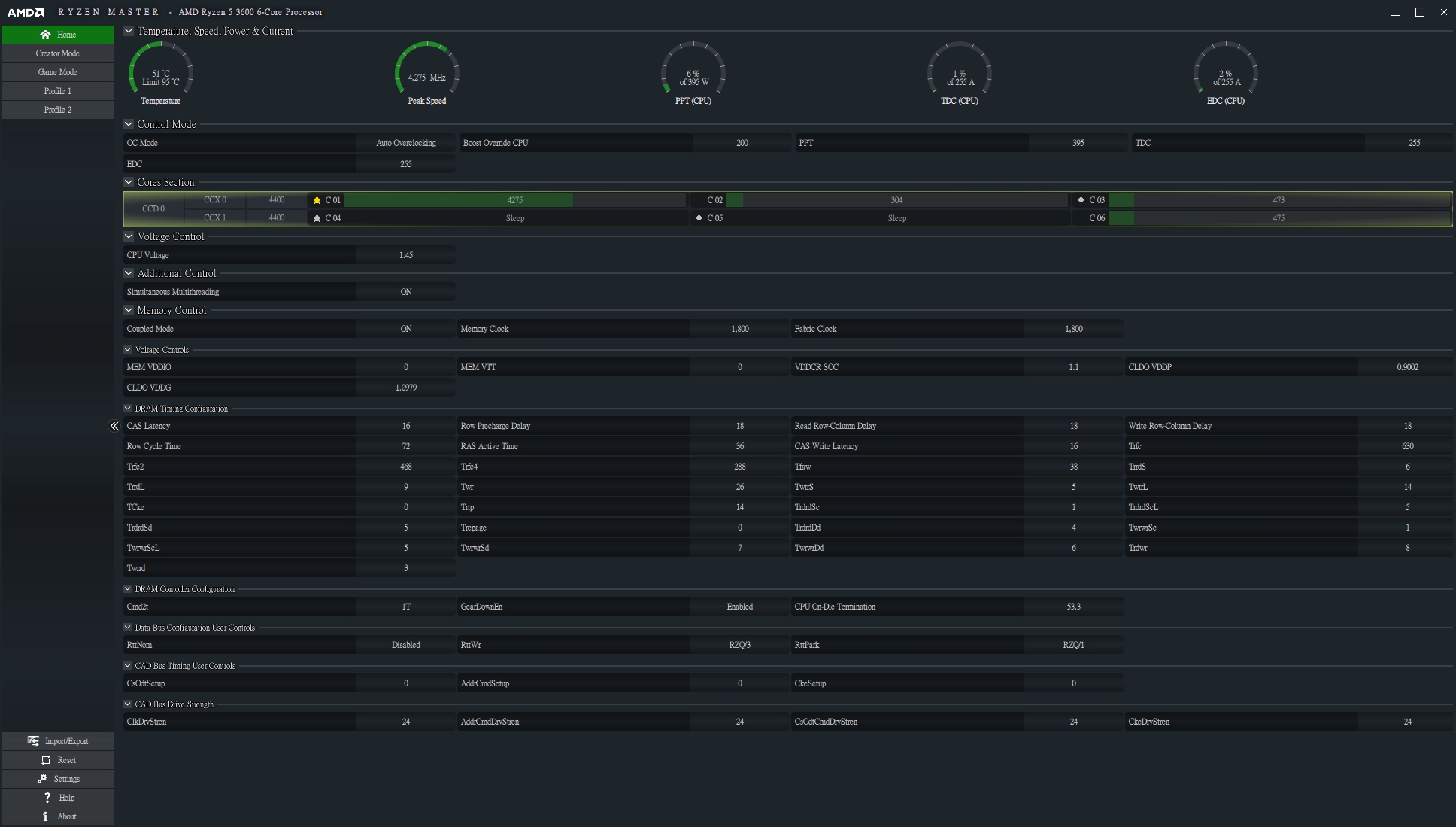Image resolution: width=1456 pixels, height=827 pixels.
Task: Collapse CAD Bus Timing User Controls
Action: (128, 666)
